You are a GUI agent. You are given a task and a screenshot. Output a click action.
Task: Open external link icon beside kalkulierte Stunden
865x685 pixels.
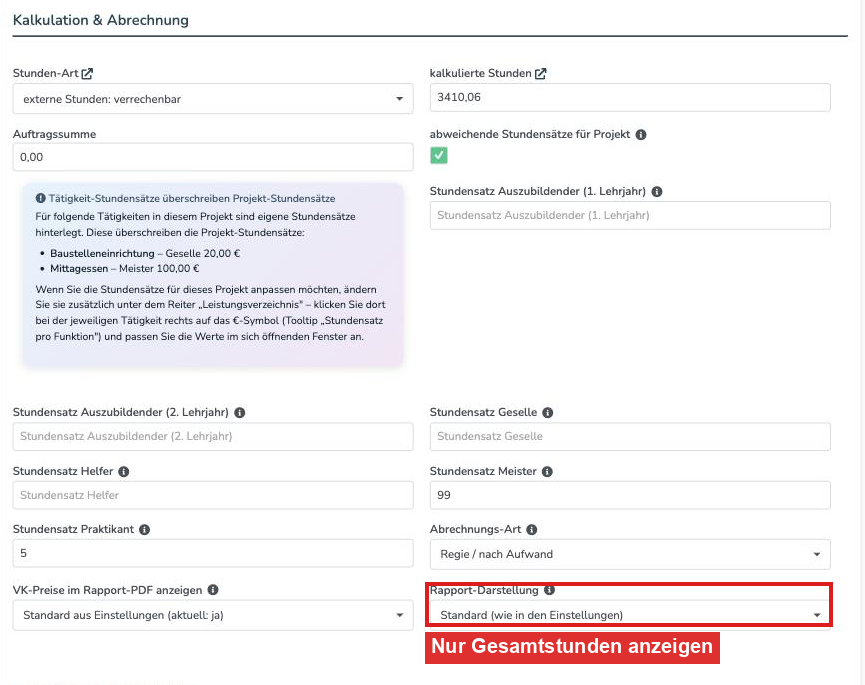coord(541,73)
